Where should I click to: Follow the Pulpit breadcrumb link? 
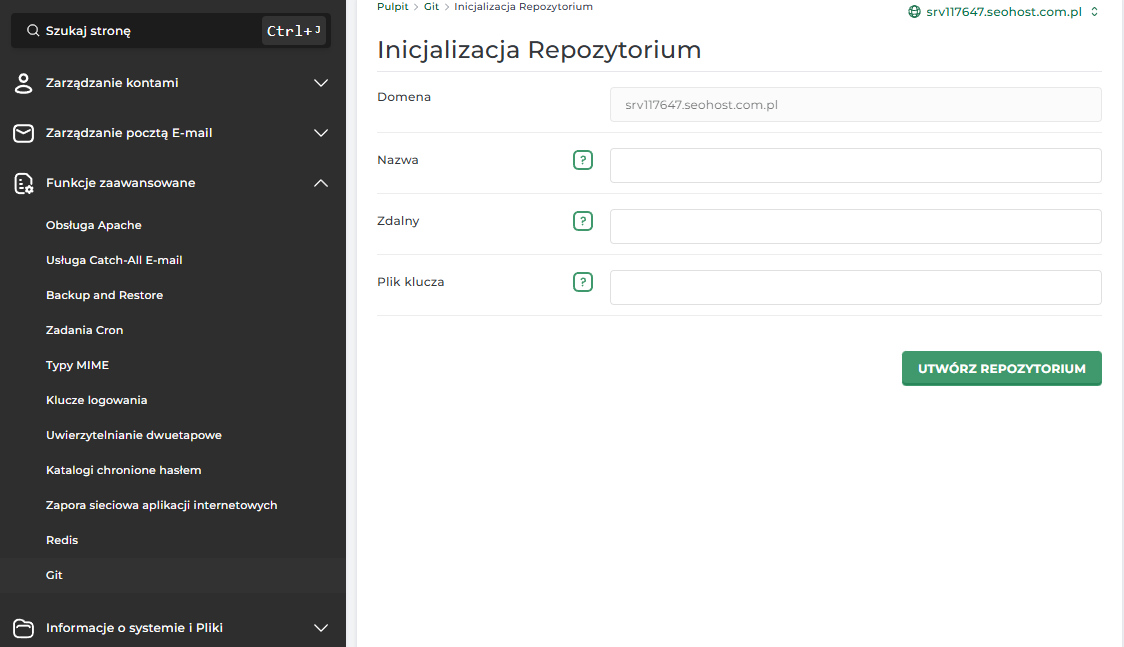tap(393, 6)
